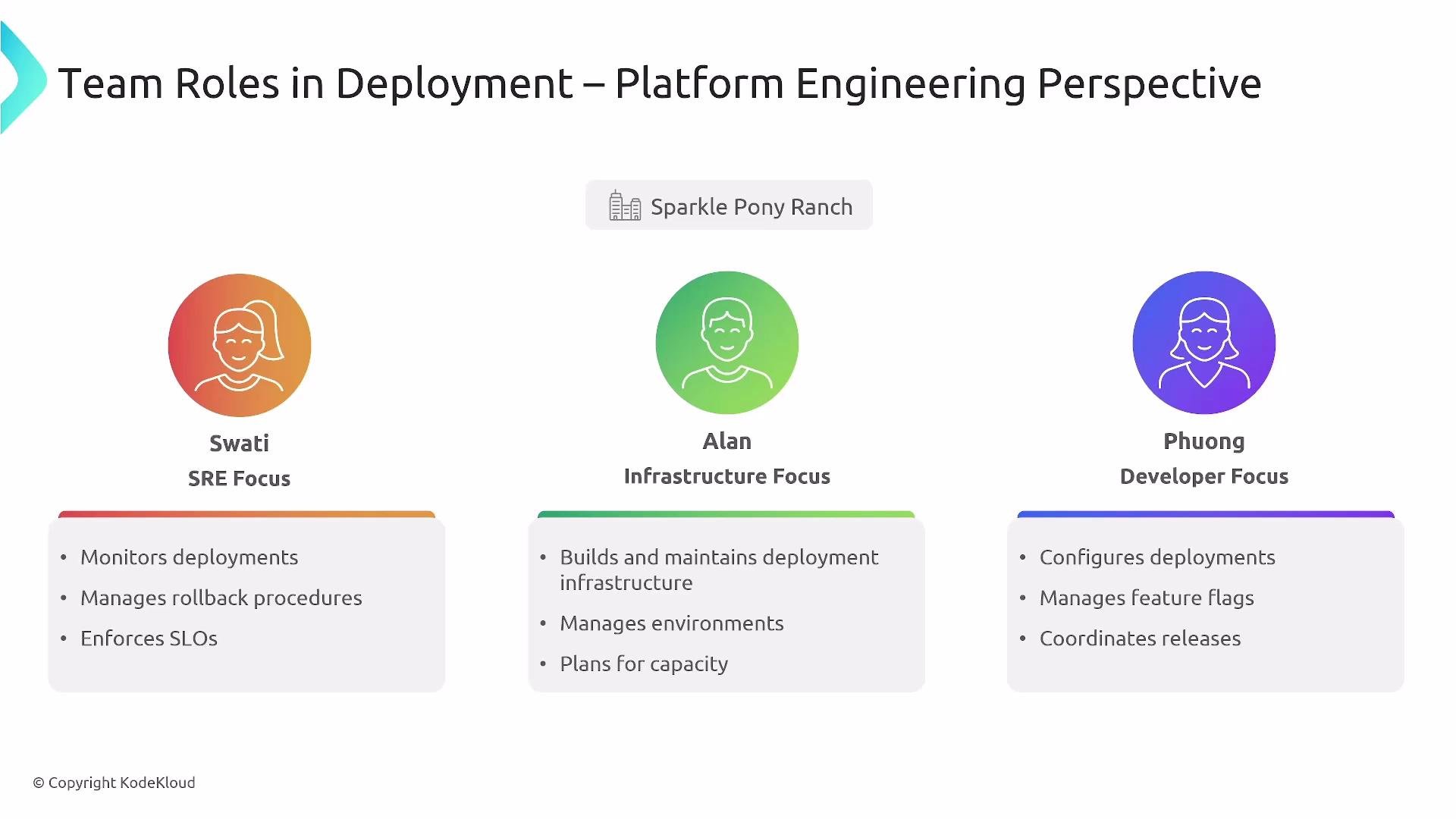
Task: Click the SRE Focus heading
Action: point(240,479)
